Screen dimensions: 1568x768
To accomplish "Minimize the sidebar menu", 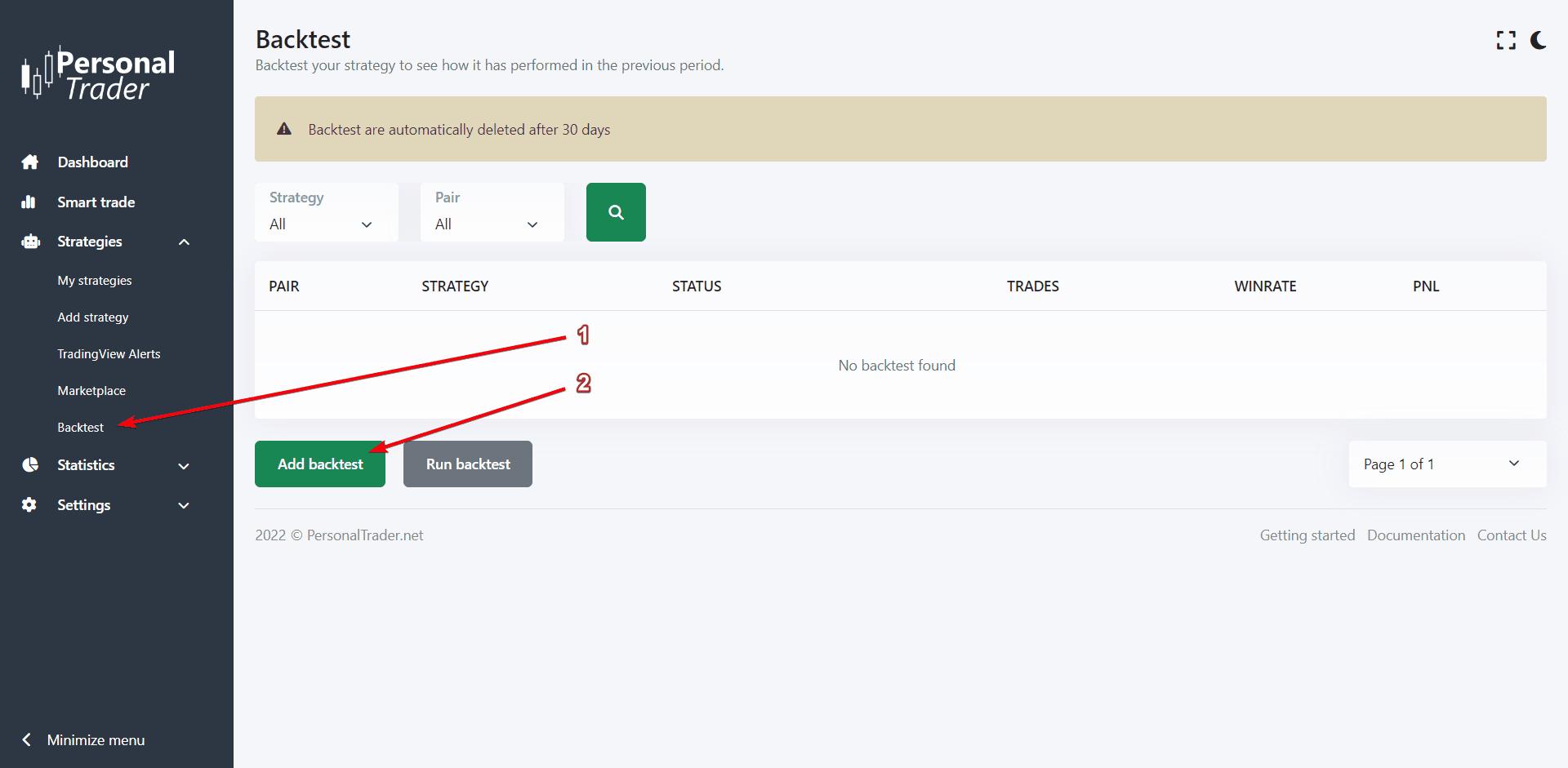I will (x=84, y=740).
